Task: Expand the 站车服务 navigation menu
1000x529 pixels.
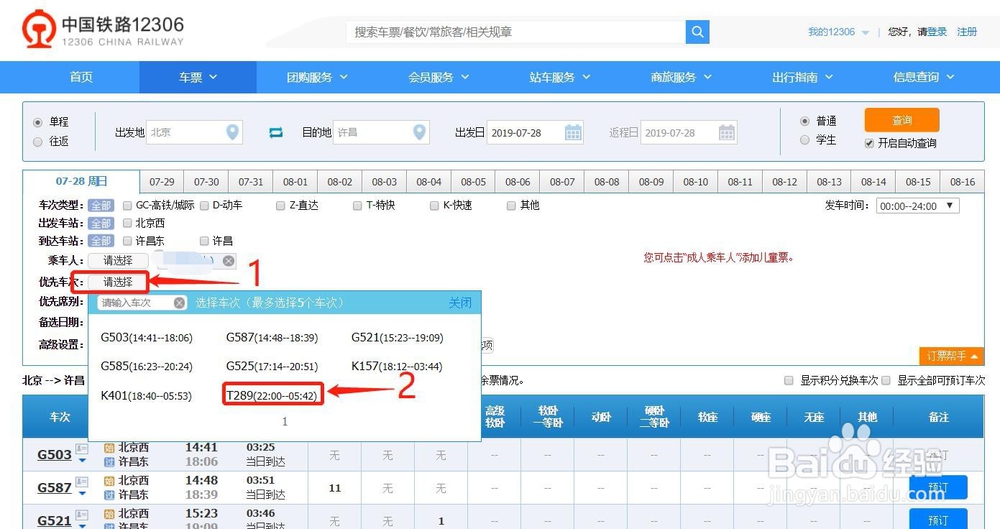Action: (560, 77)
